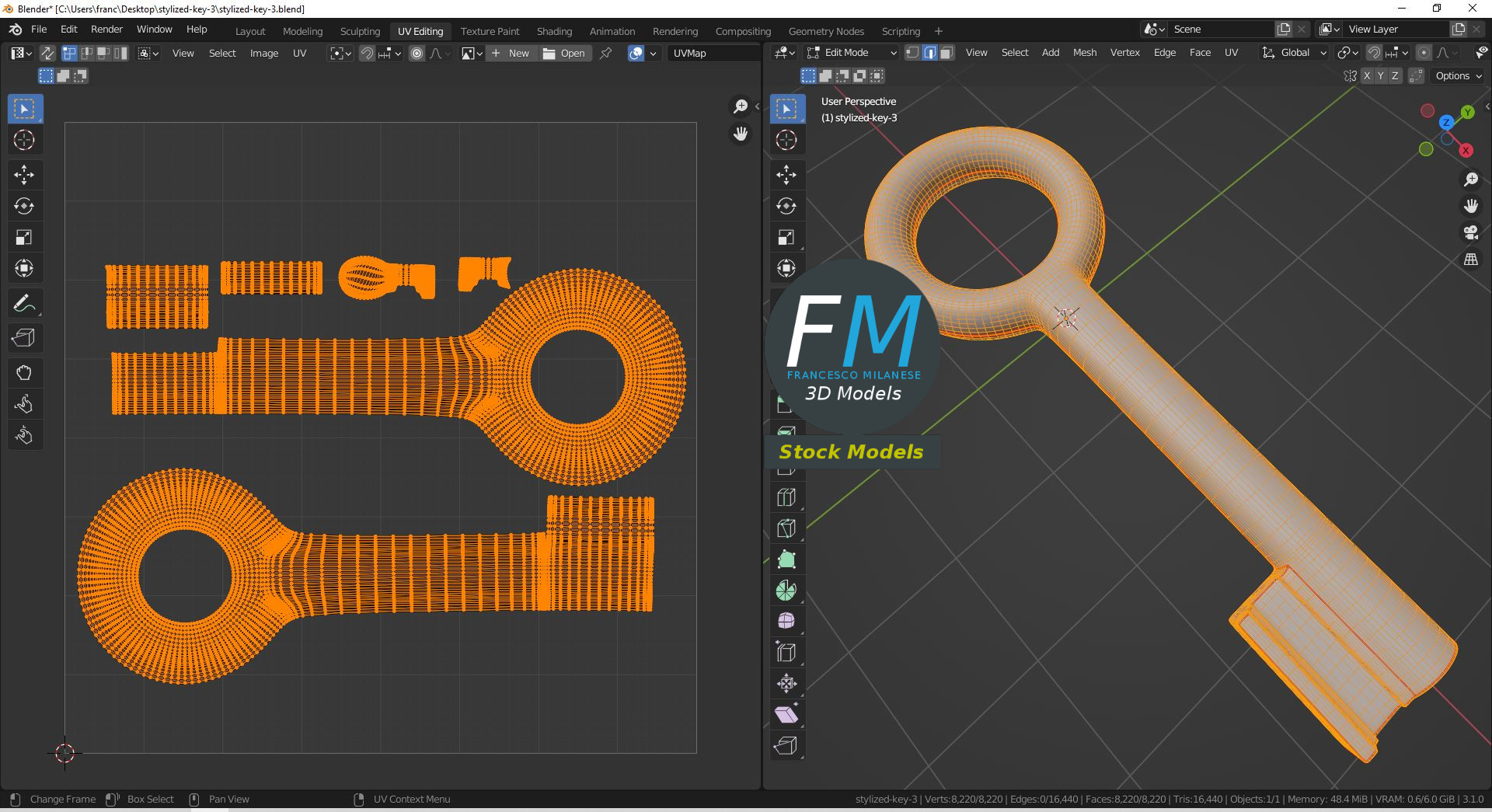Toggle camera view in 3D viewport
The height and width of the screenshot is (812, 1492).
tap(1470, 232)
